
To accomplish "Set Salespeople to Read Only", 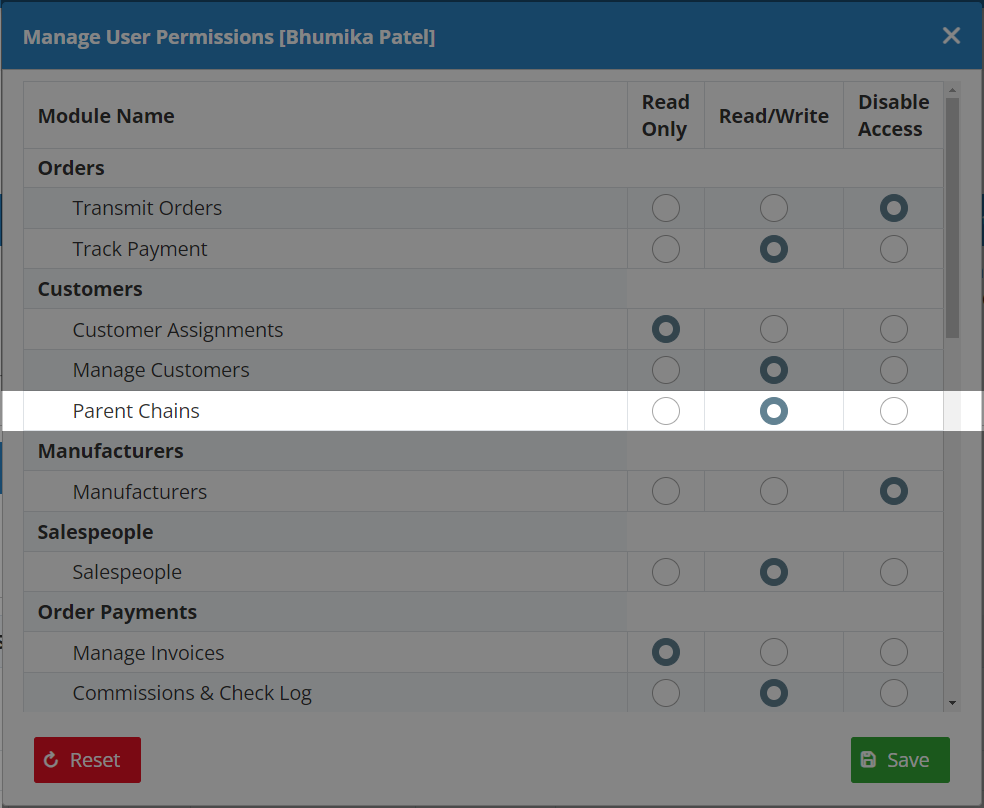I will tap(665, 572).
